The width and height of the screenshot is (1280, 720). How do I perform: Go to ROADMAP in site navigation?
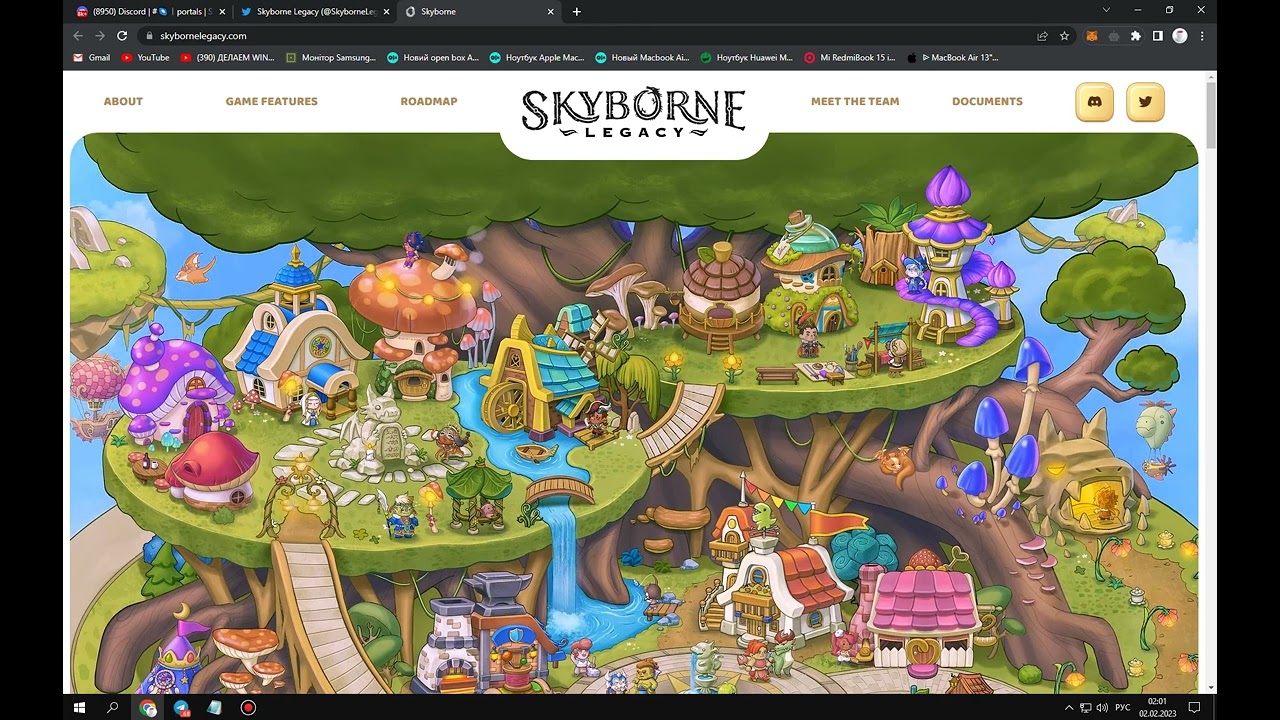429,101
